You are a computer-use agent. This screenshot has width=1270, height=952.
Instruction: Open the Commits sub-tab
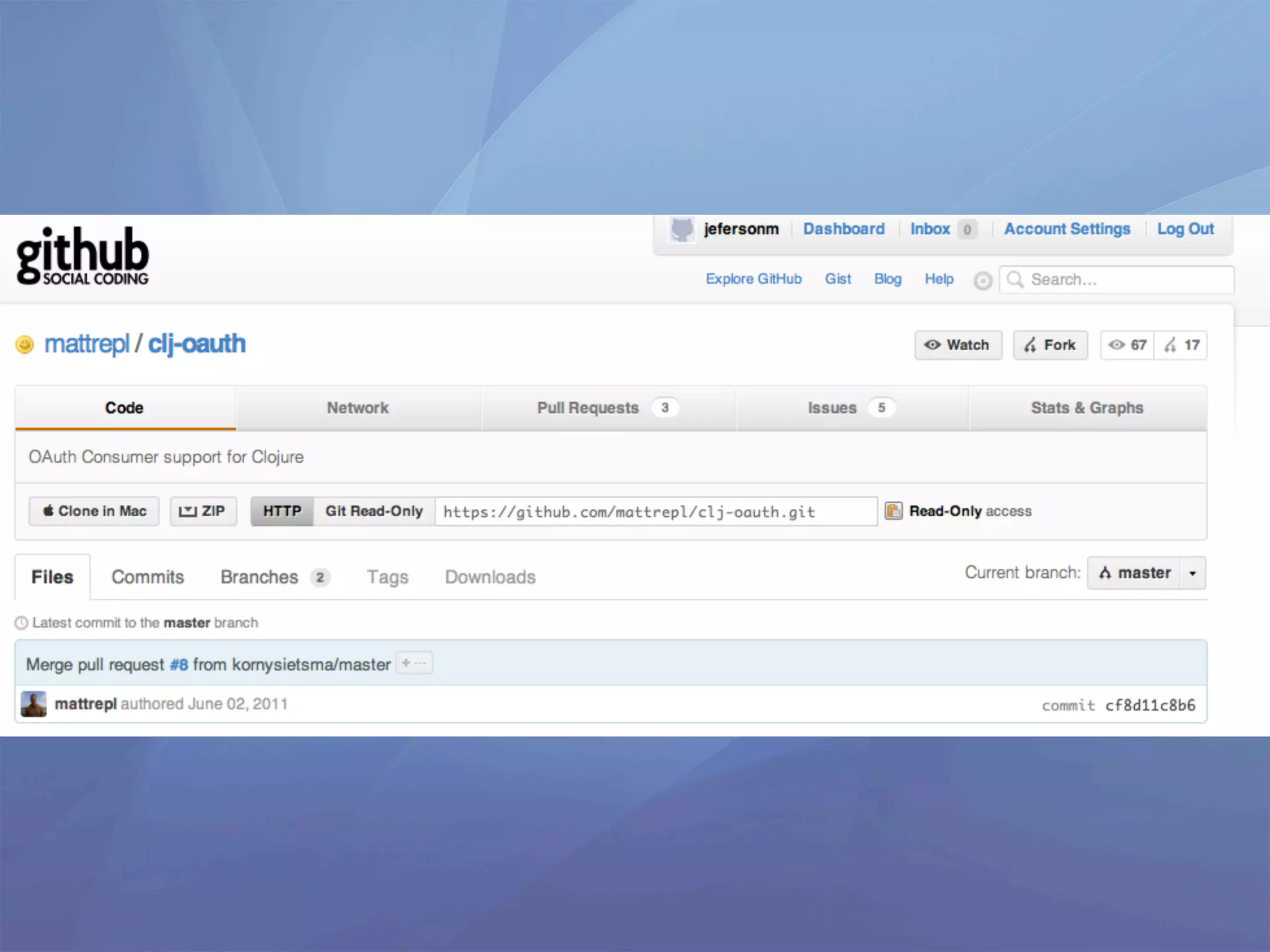click(148, 577)
